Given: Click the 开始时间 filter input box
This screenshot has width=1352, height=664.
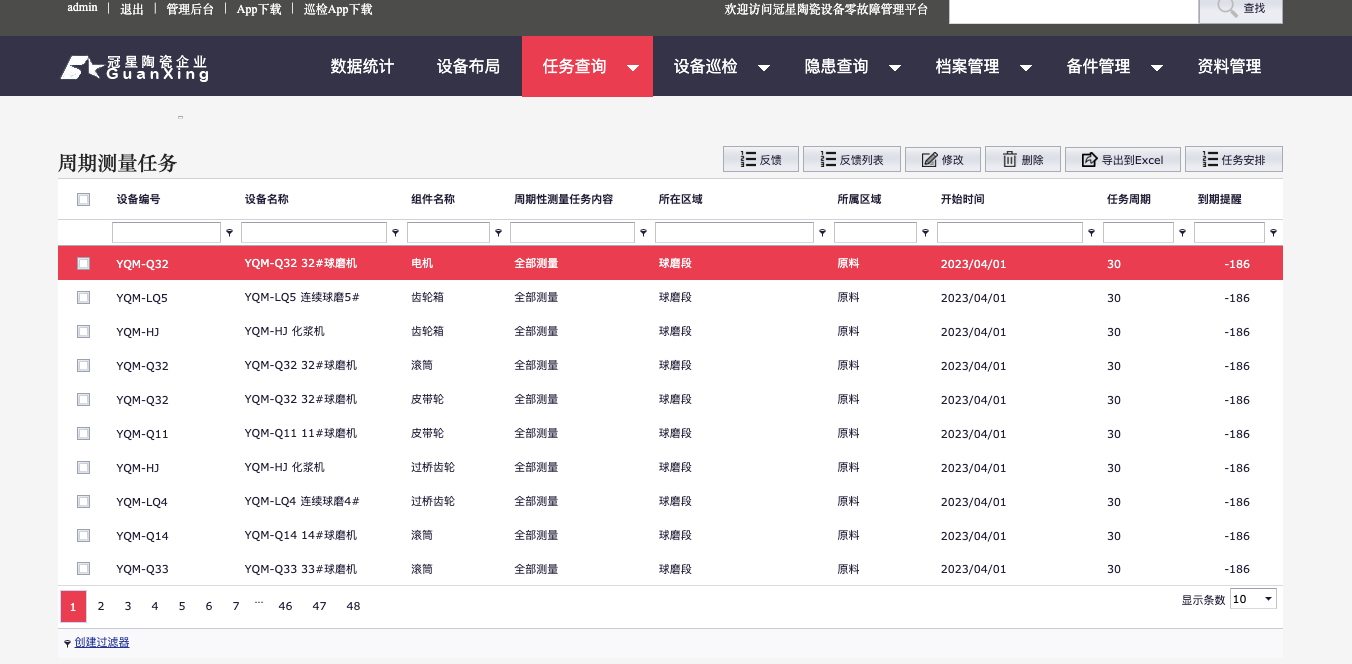Looking at the screenshot, I should coord(1010,233).
